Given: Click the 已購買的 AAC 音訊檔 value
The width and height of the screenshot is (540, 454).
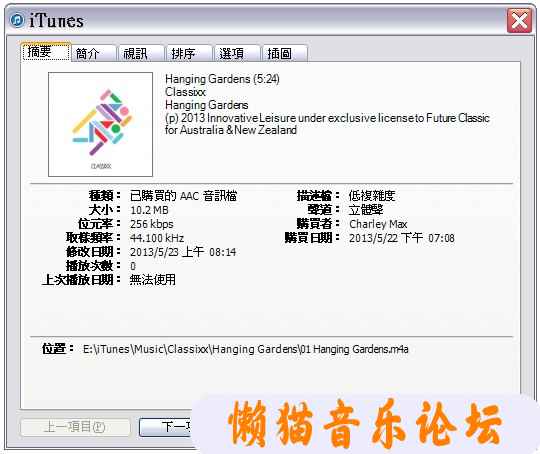Looking at the screenshot, I should (184, 196).
